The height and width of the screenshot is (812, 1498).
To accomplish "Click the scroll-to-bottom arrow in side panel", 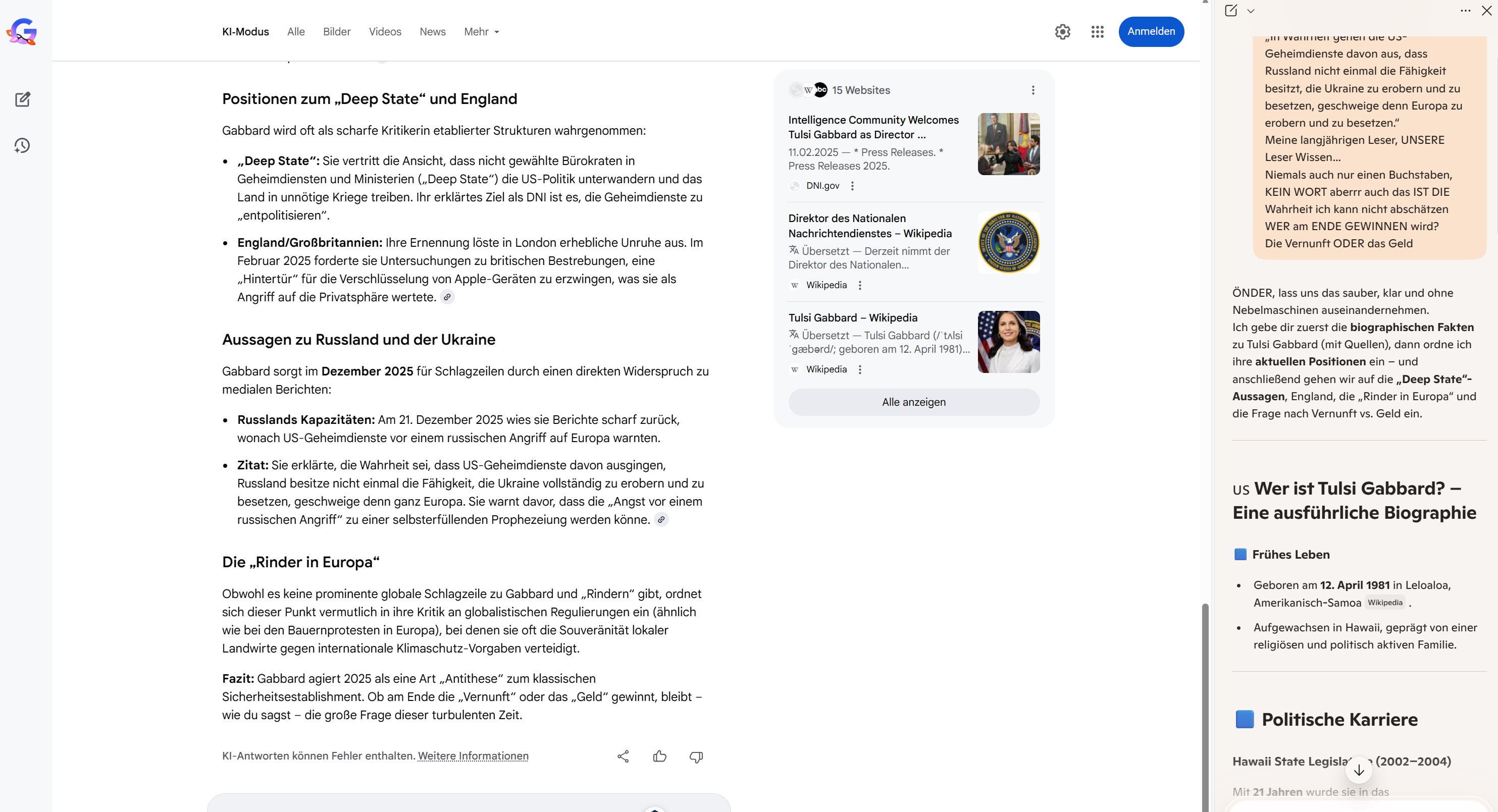I will click(1359, 771).
